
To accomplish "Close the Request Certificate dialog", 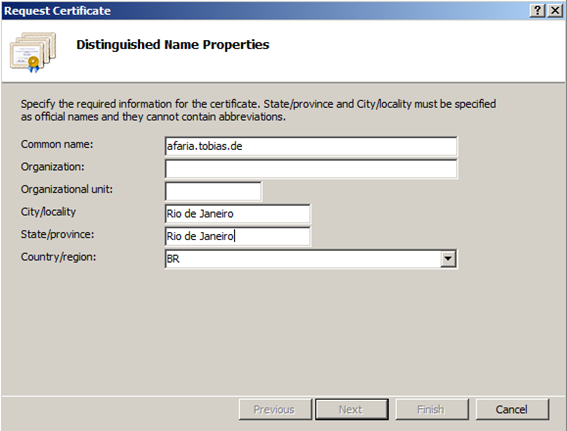I will (x=555, y=10).
